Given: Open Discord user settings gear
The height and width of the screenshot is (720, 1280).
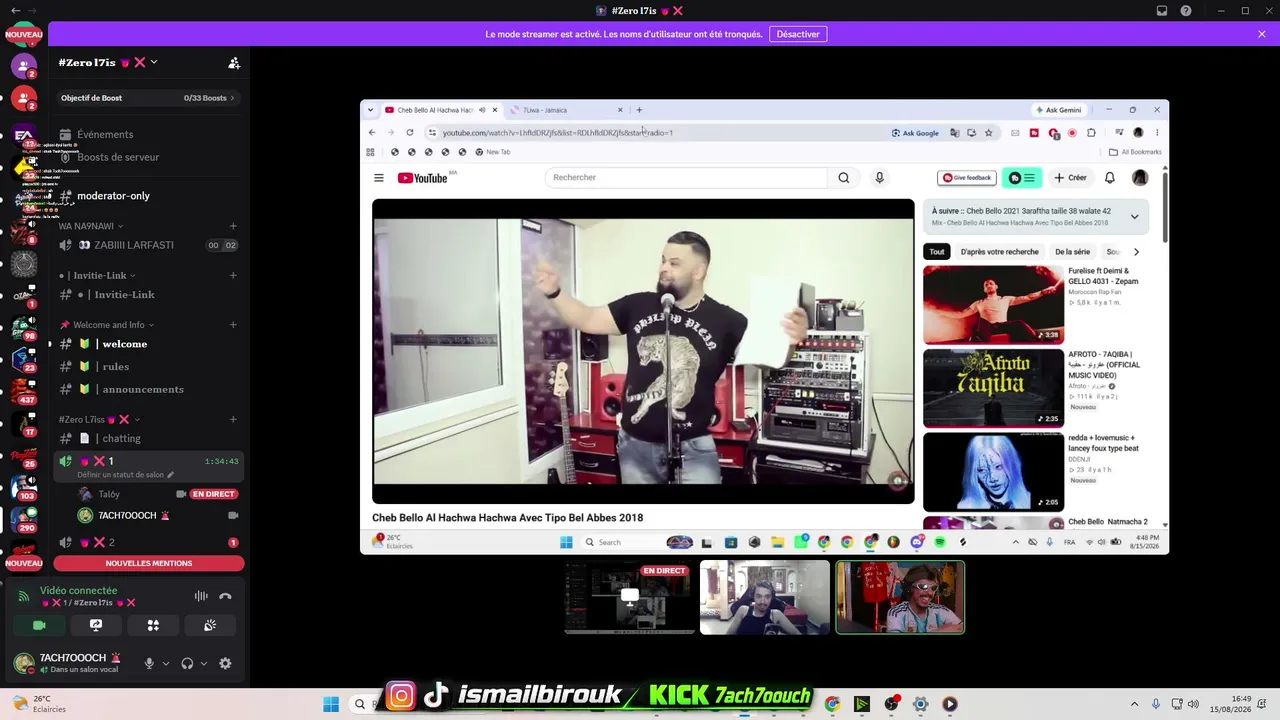Looking at the screenshot, I should click(x=225, y=663).
